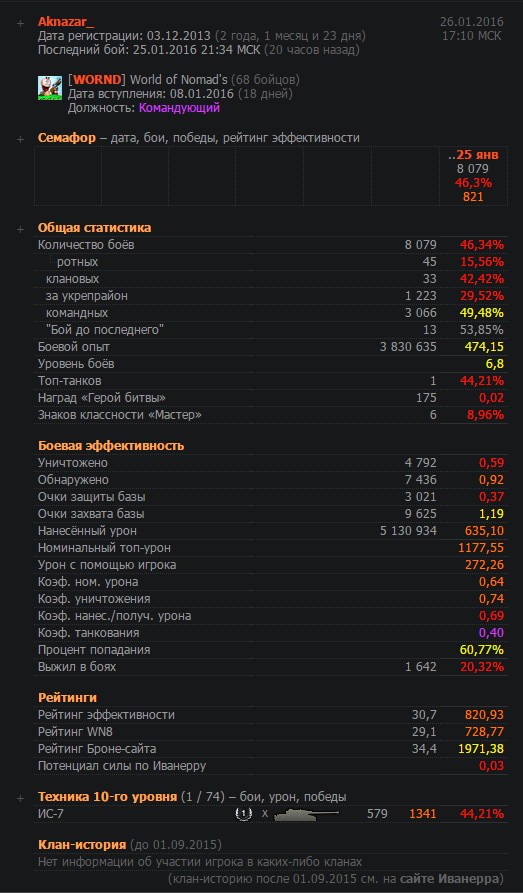Click the Обнаружено value 7 436
Image resolution: width=523 pixels, height=893 pixels.
[x=421, y=480]
